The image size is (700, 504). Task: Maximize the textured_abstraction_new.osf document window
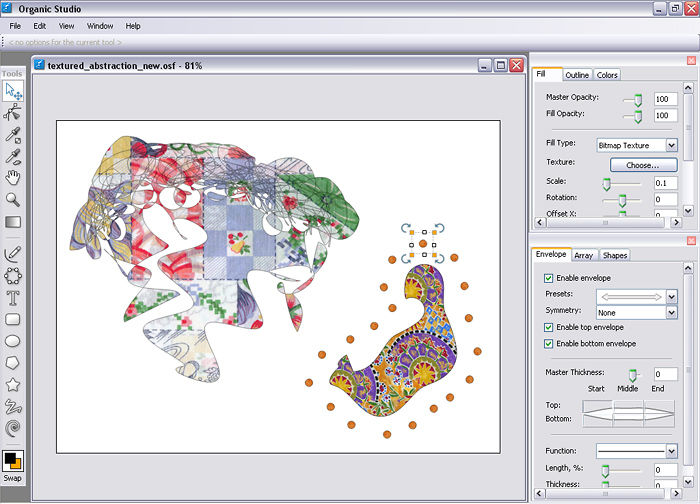[501, 65]
